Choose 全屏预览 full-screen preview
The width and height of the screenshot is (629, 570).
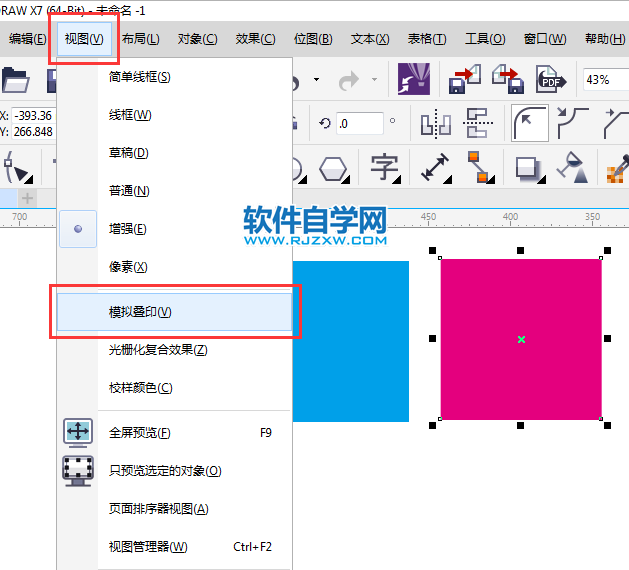(x=139, y=433)
